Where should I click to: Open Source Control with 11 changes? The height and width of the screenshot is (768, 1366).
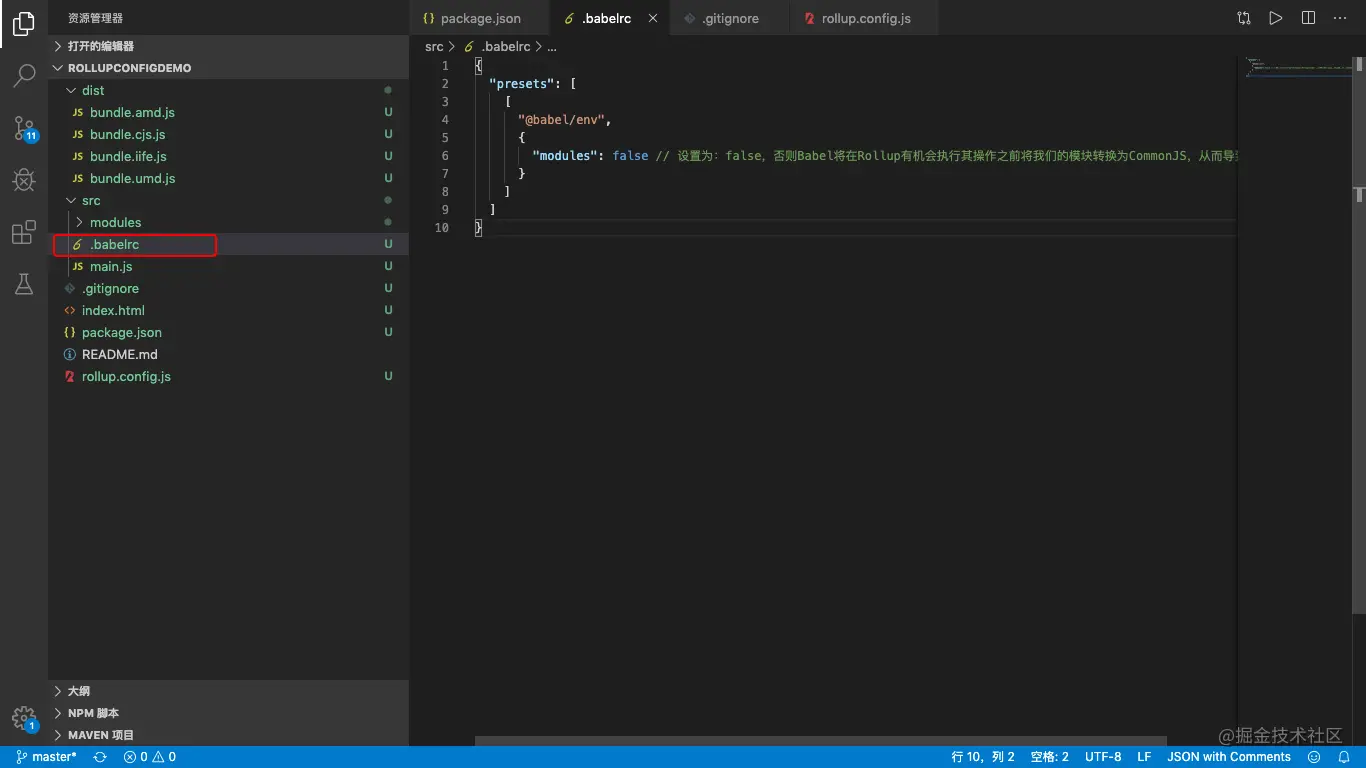click(x=24, y=128)
